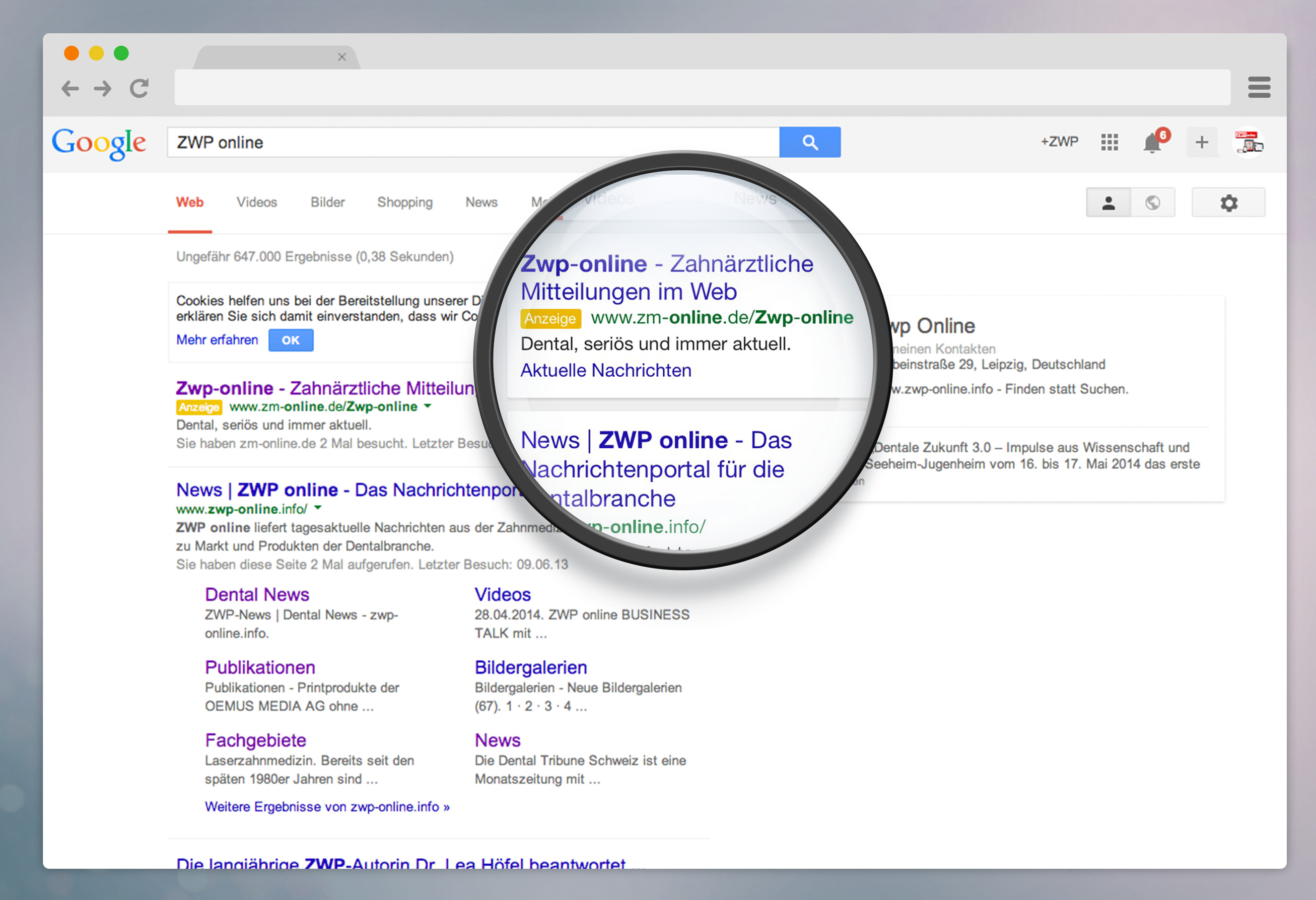Open the Fachgebiete sitelink

tap(255, 741)
